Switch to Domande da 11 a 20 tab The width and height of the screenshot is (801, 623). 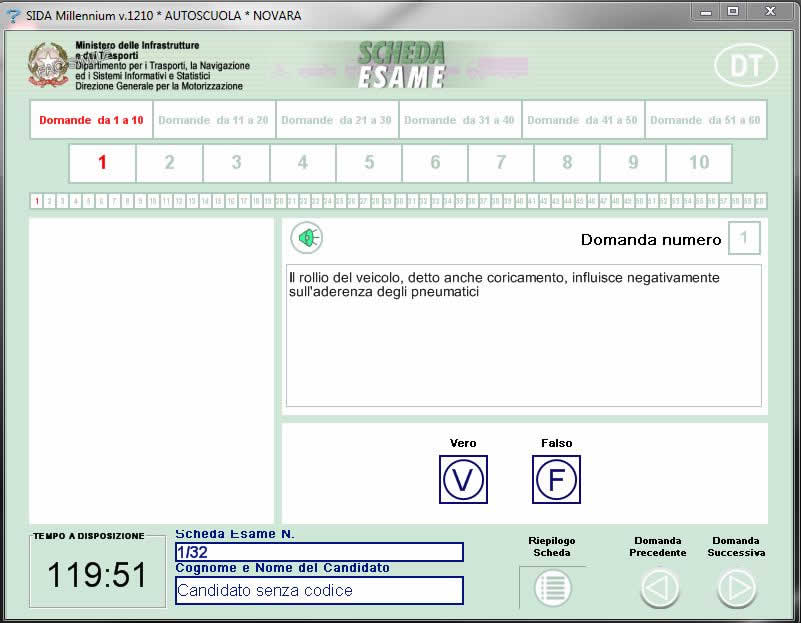[x=213, y=120]
